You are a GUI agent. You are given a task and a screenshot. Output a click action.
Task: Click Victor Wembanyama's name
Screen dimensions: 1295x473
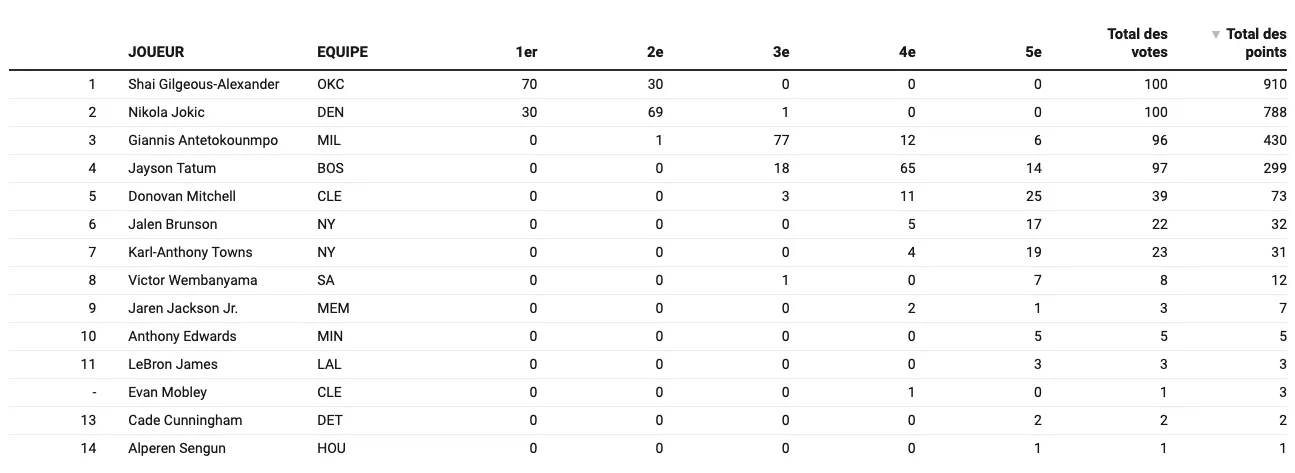[x=193, y=280]
